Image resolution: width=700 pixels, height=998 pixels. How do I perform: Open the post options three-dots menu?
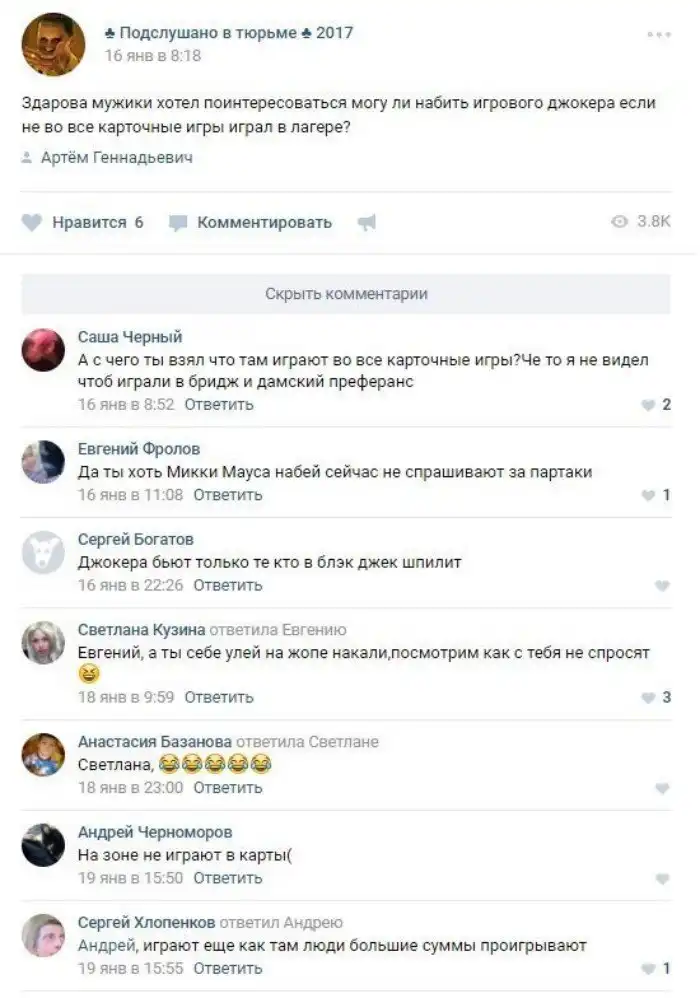pyautogui.click(x=659, y=34)
